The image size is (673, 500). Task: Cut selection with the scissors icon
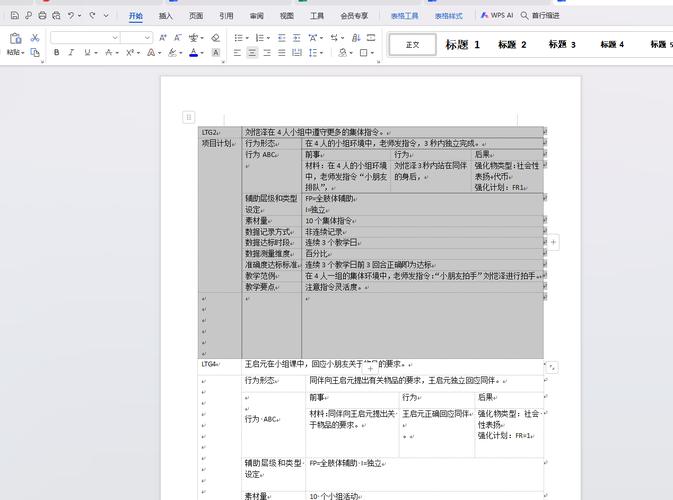(x=35, y=38)
